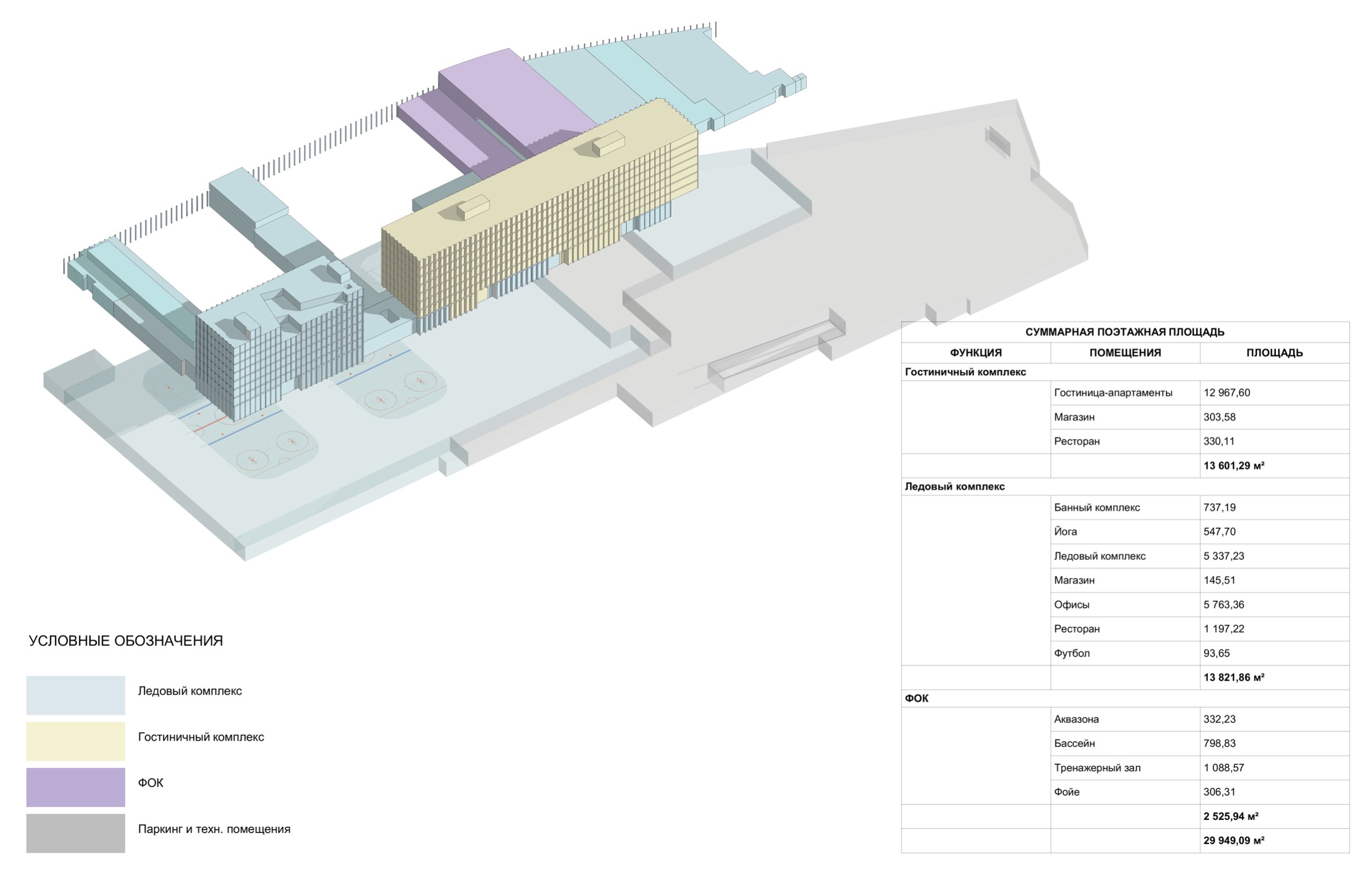Click the Гостиница-апартаменты table row

1113,393
